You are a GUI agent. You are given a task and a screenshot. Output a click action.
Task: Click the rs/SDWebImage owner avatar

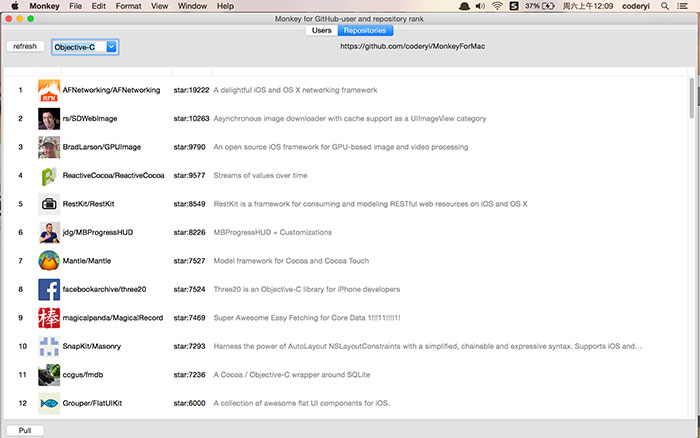(x=49, y=119)
